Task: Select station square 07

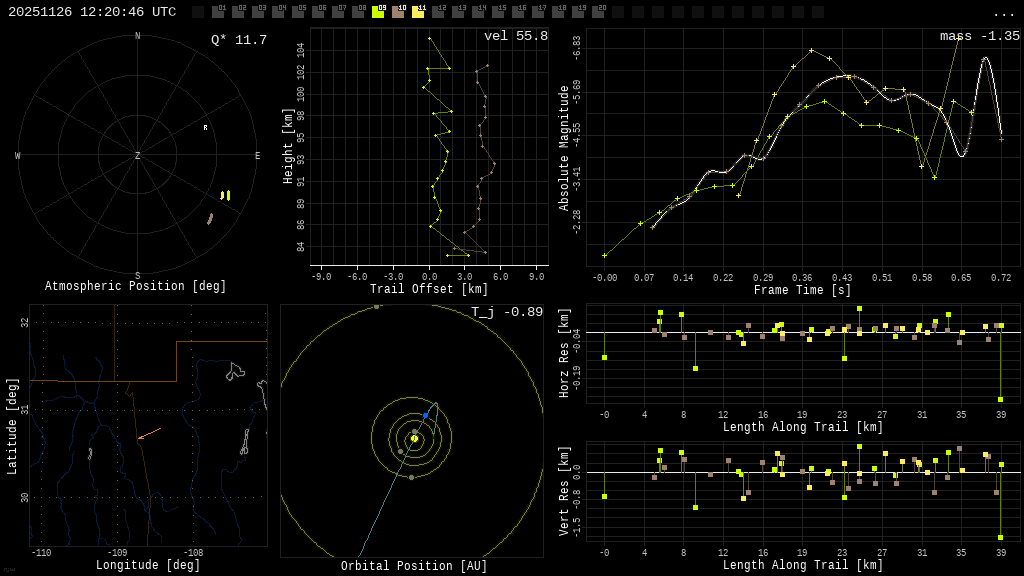Action: (338, 12)
